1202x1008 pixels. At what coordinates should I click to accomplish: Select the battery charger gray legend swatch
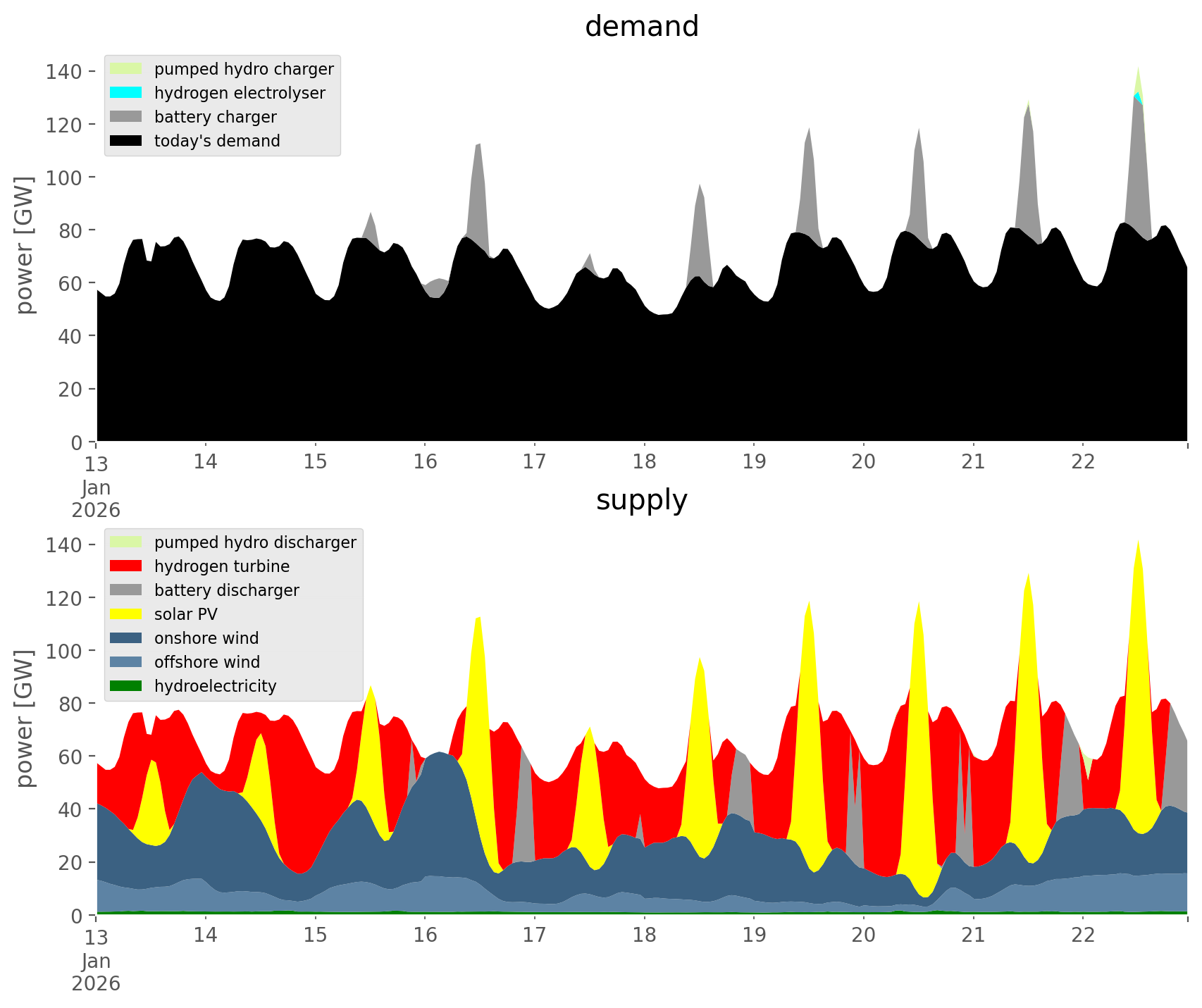(x=125, y=117)
